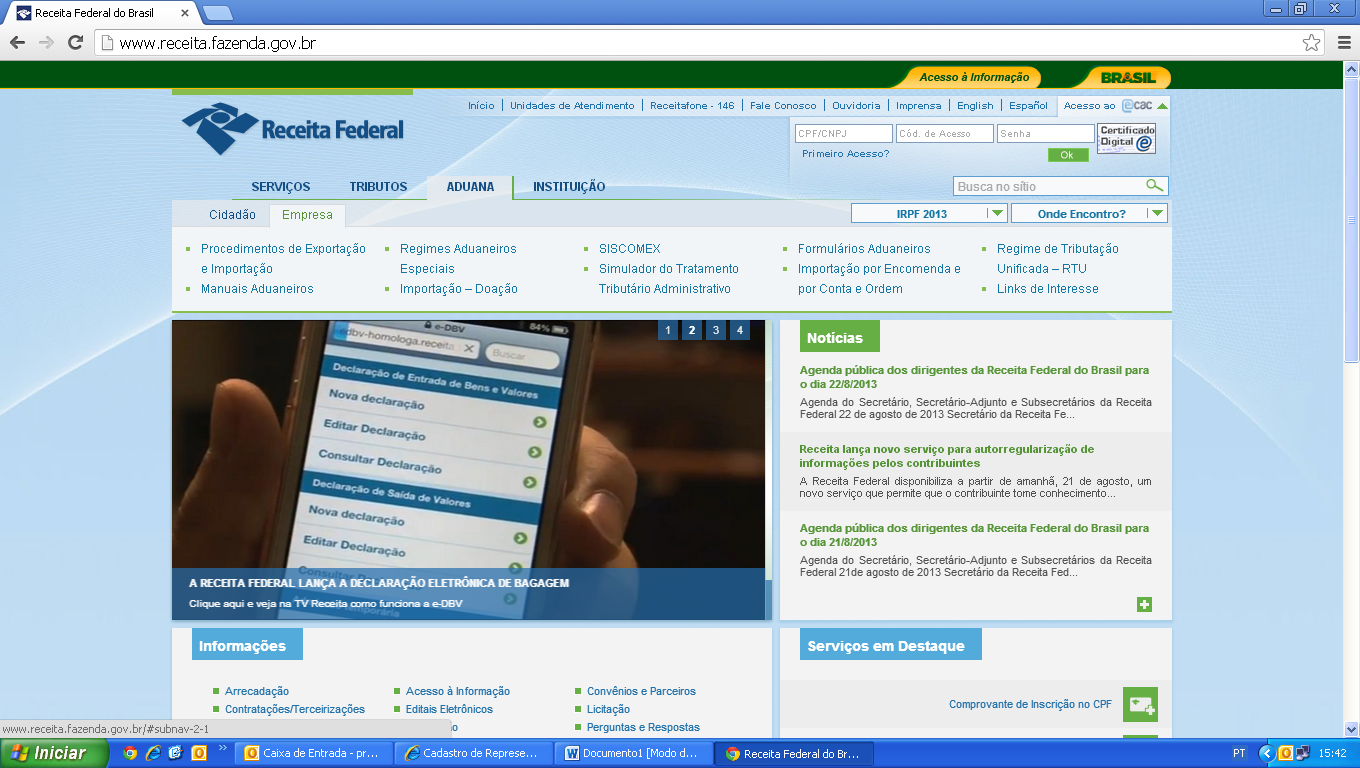1360x768 pixels.
Task: Click the green Ok login button
Action: point(1068,155)
